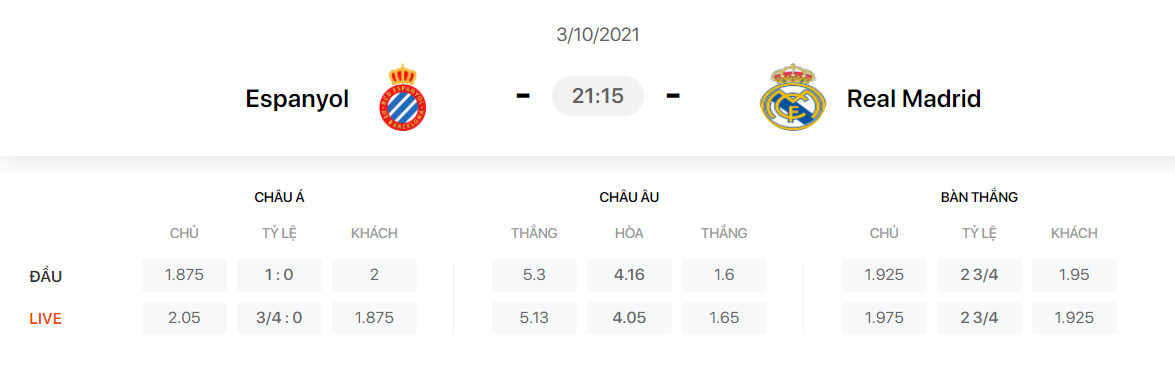The image size is (1175, 373).
Task: Pick the opening away win odds 1.6
Action: (x=725, y=275)
